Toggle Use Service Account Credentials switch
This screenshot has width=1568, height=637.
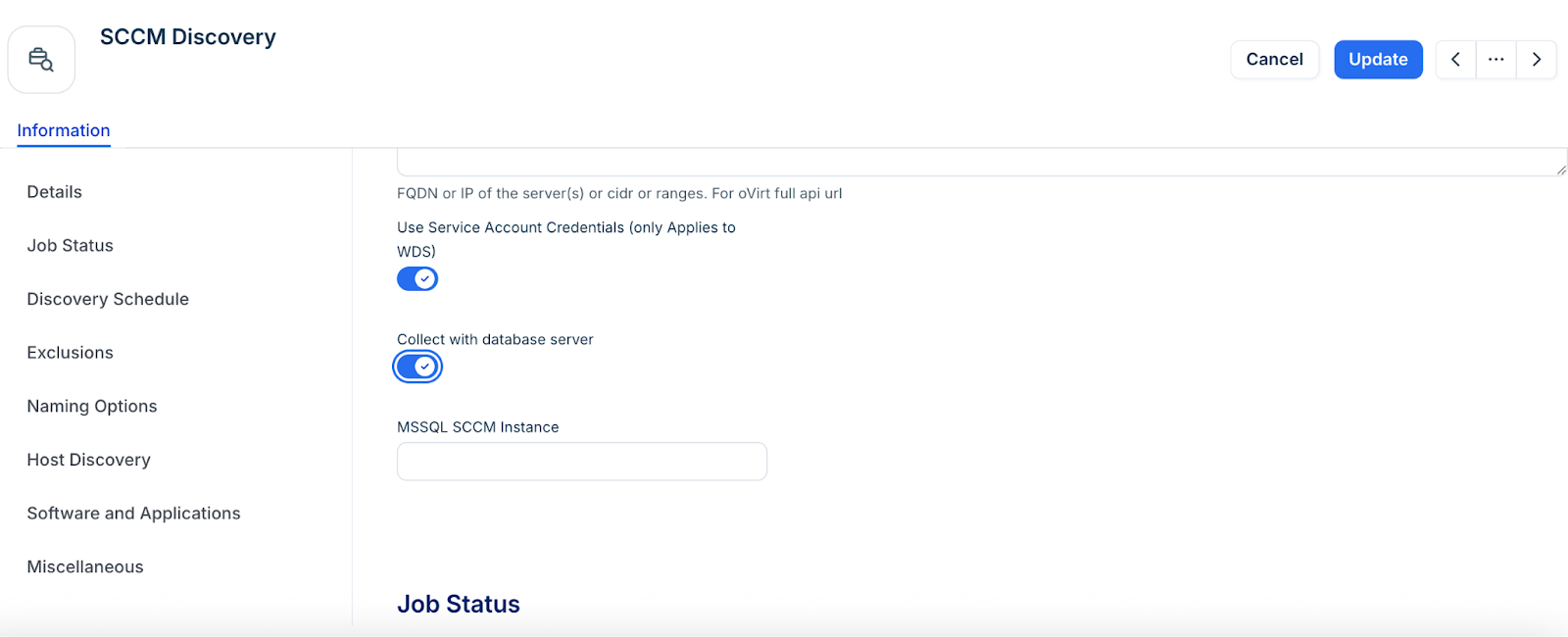(x=417, y=279)
